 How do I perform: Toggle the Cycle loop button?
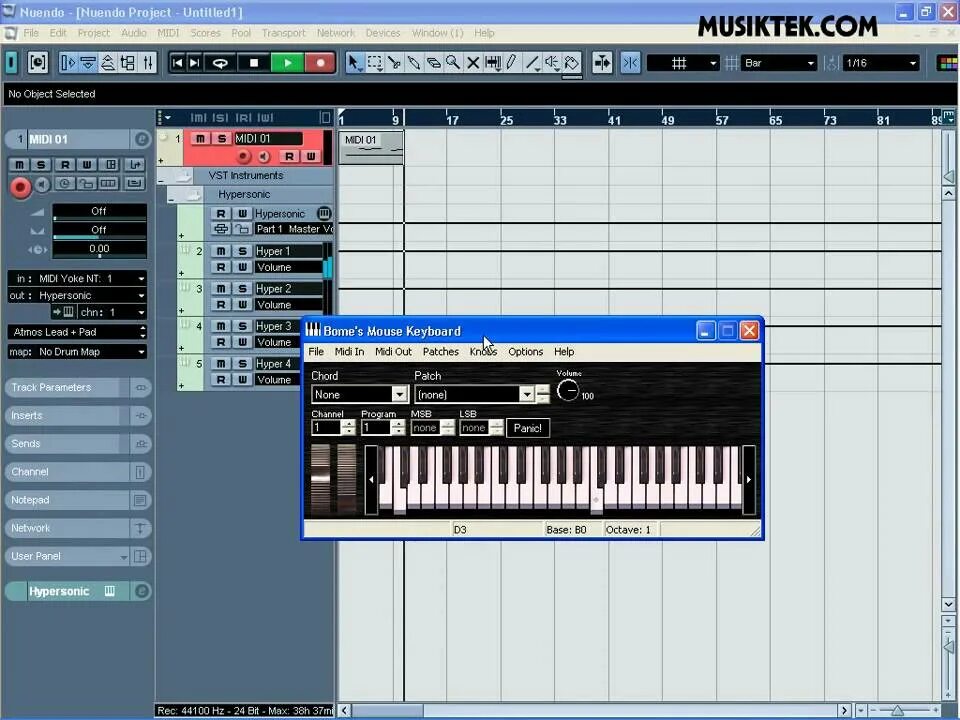pyautogui.click(x=220, y=62)
